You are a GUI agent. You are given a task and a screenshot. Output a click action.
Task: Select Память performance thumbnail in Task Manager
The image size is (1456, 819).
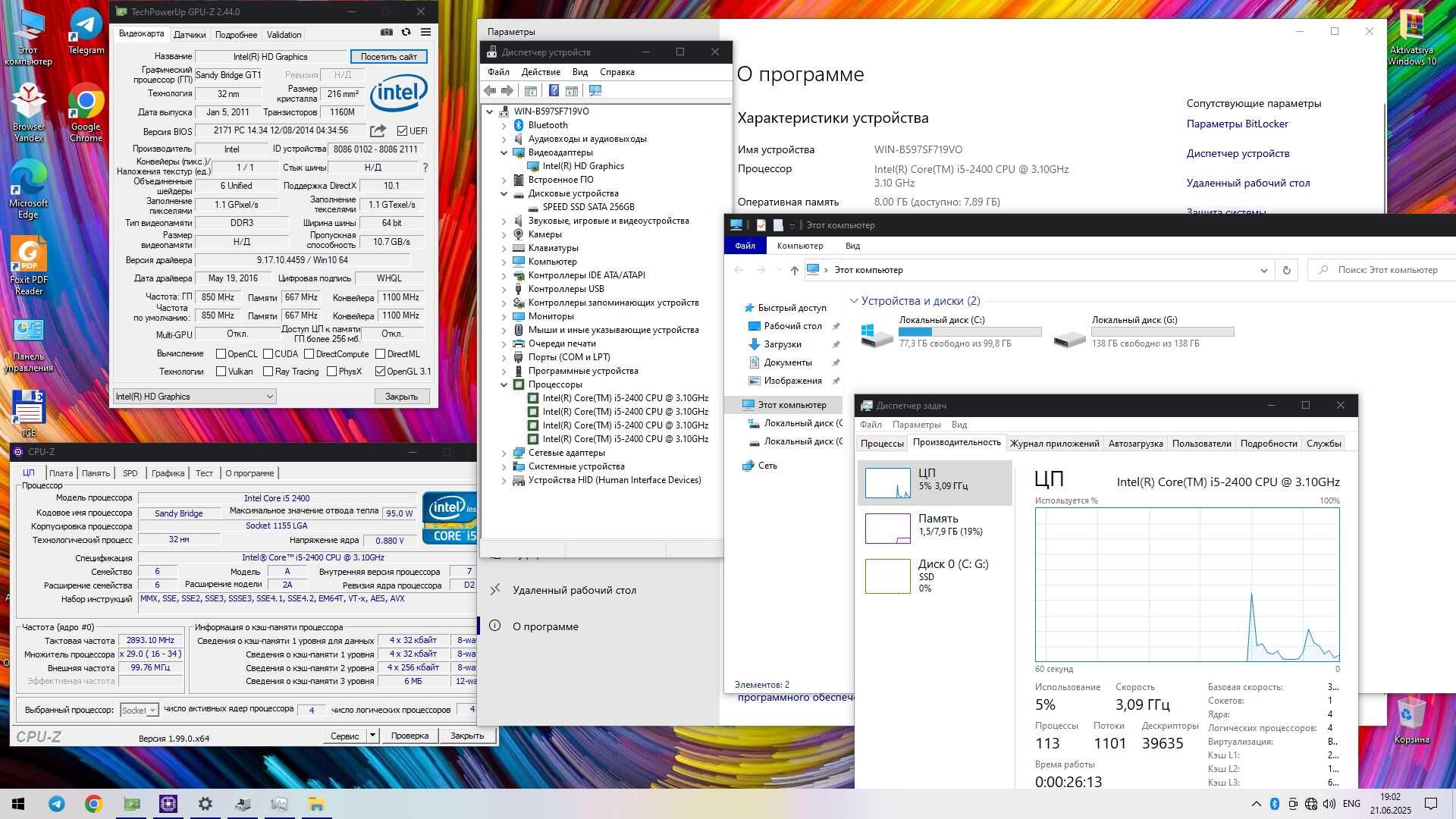[888, 529]
